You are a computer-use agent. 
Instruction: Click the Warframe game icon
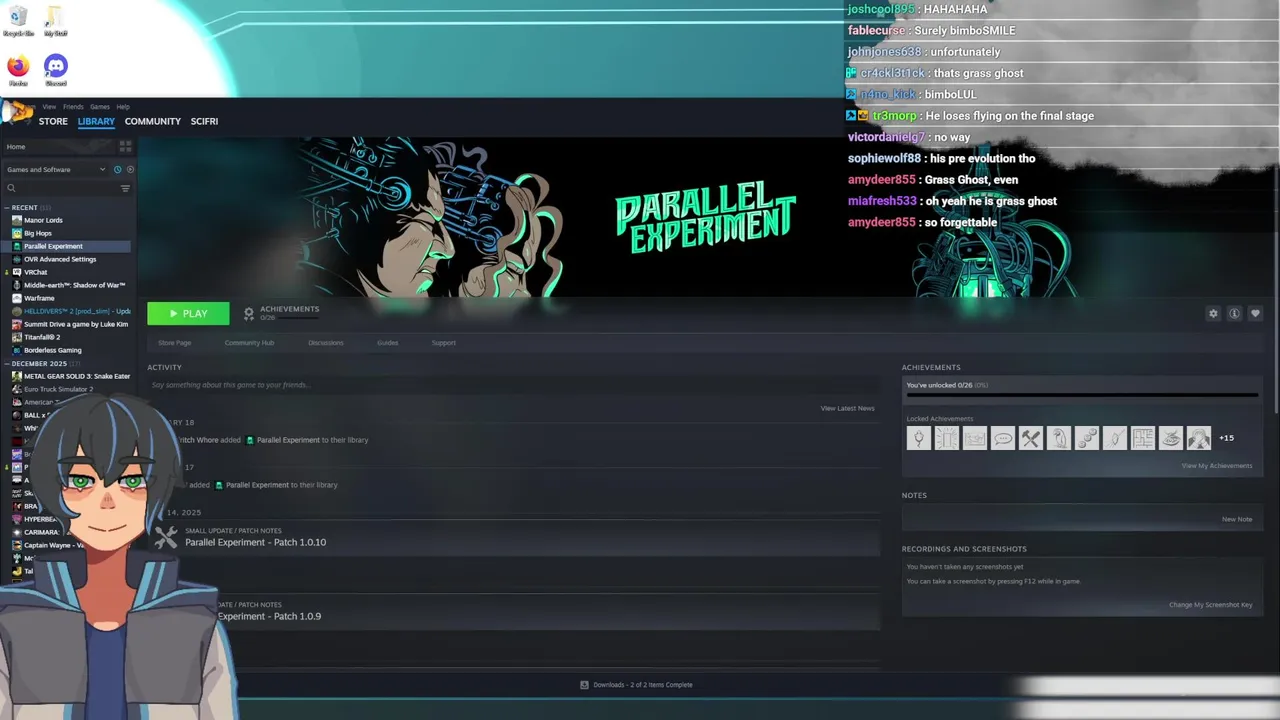(17, 298)
